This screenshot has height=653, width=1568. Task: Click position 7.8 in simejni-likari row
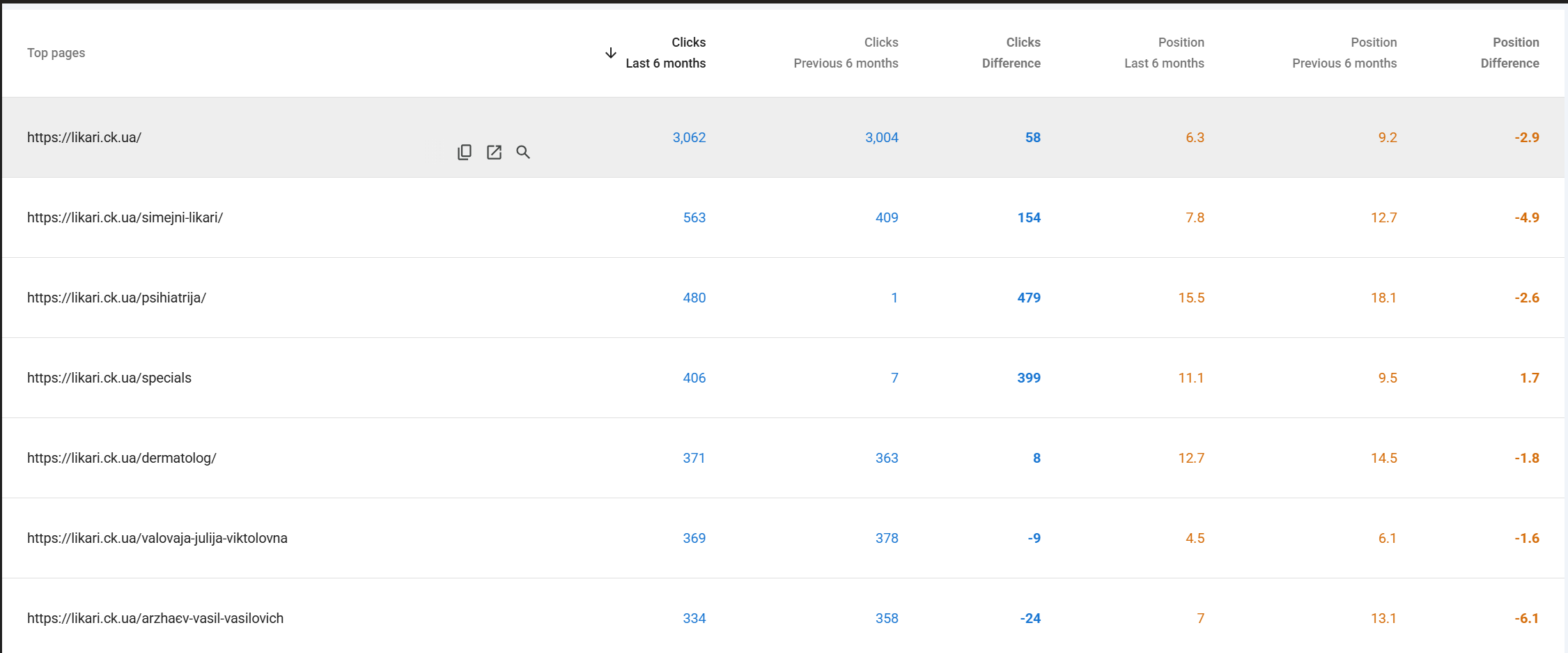pyautogui.click(x=1195, y=217)
